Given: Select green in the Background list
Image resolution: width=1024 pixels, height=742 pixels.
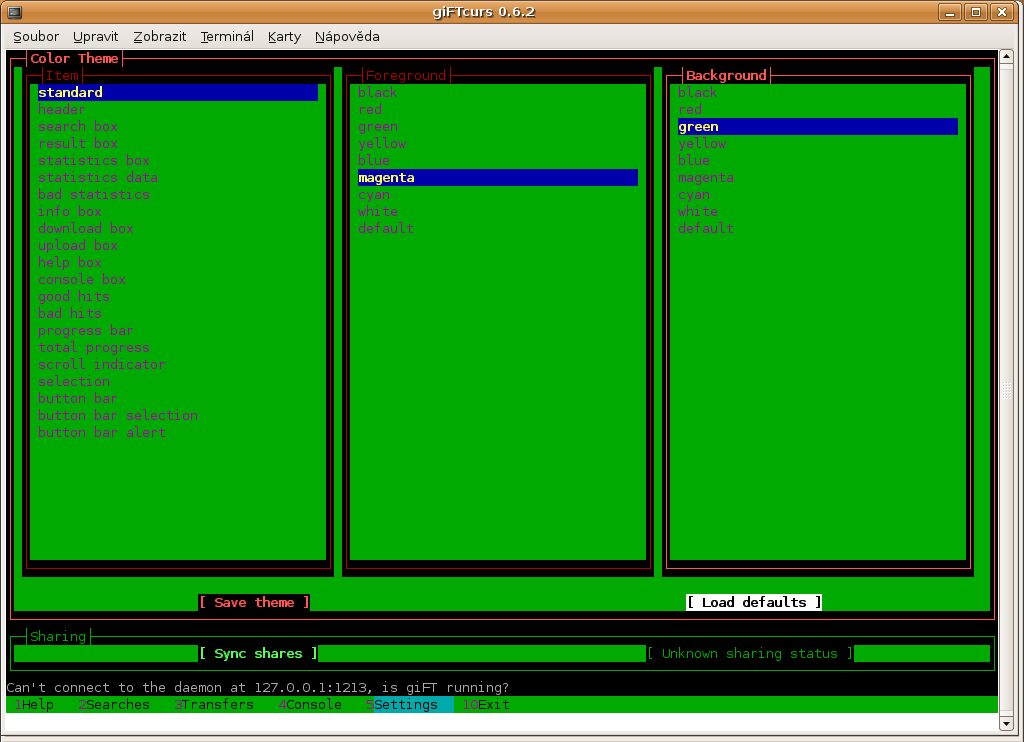Looking at the screenshot, I should point(818,126).
